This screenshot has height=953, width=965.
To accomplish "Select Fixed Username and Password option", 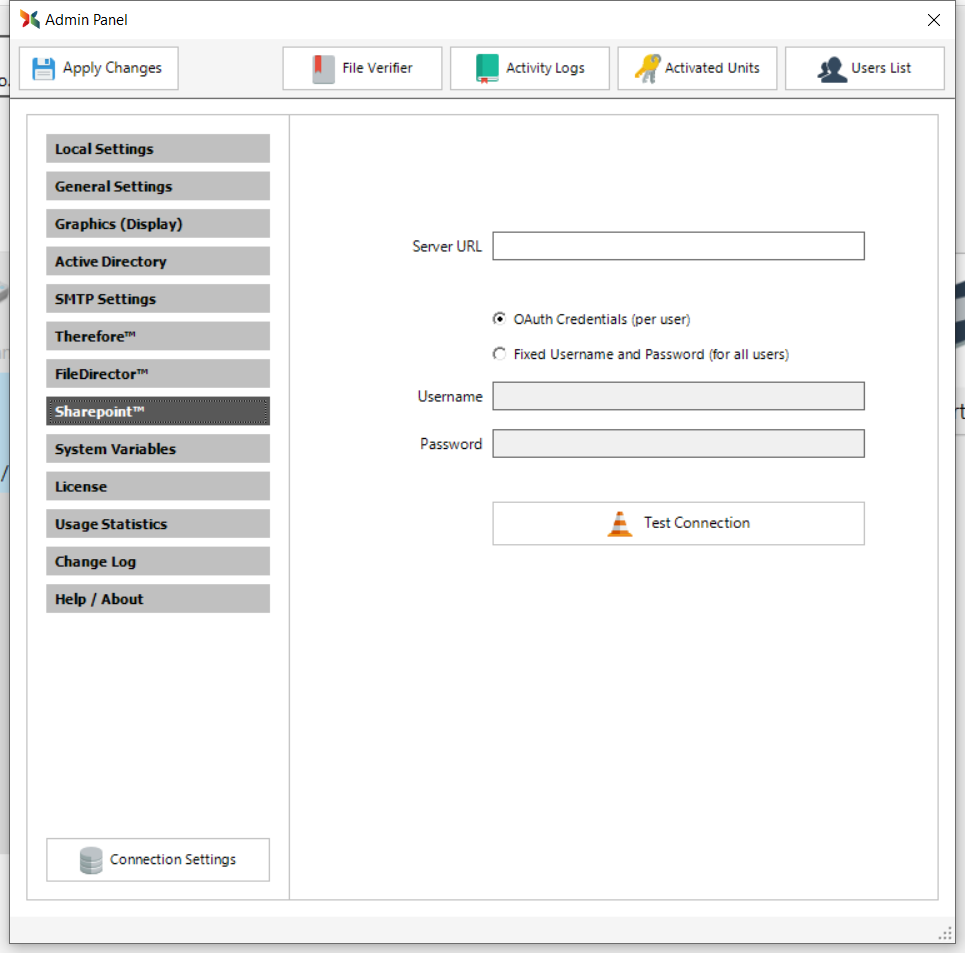I will pyautogui.click(x=500, y=354).
